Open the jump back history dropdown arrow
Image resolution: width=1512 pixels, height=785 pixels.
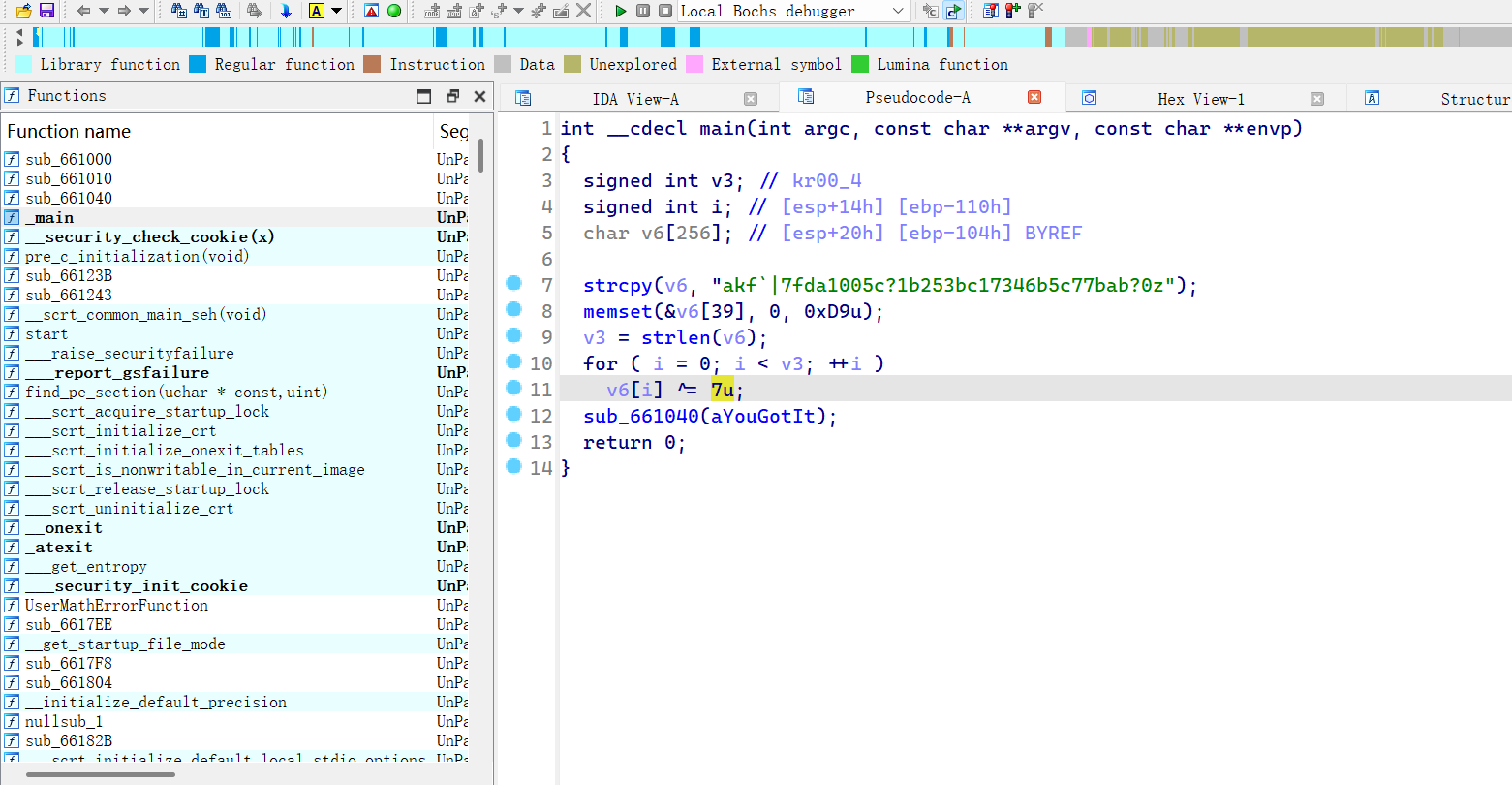click(x=104, y=11)
